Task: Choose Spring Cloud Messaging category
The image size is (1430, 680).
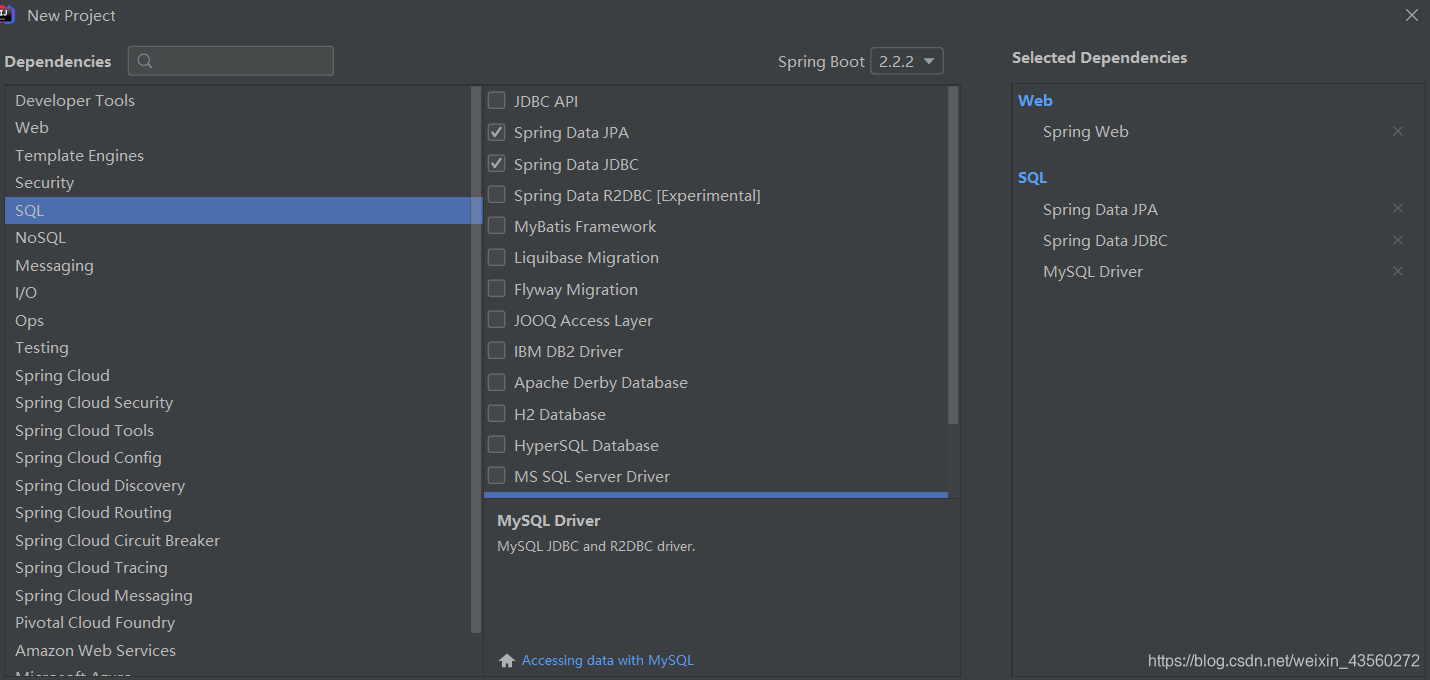Action: (x=238, y=595)
